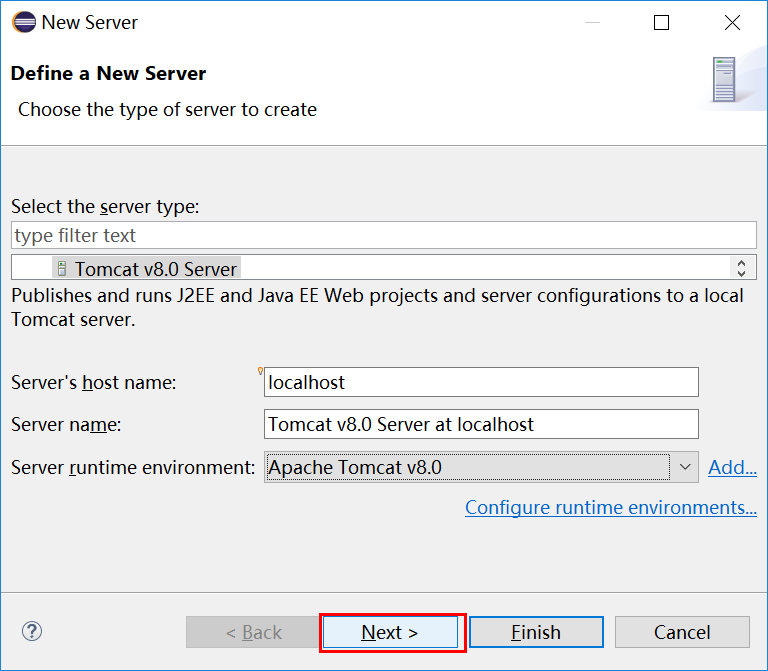Minimize the New Server window
Viewport: 768px width, 671px height.
pyautogui.click(x=592, y=23)
